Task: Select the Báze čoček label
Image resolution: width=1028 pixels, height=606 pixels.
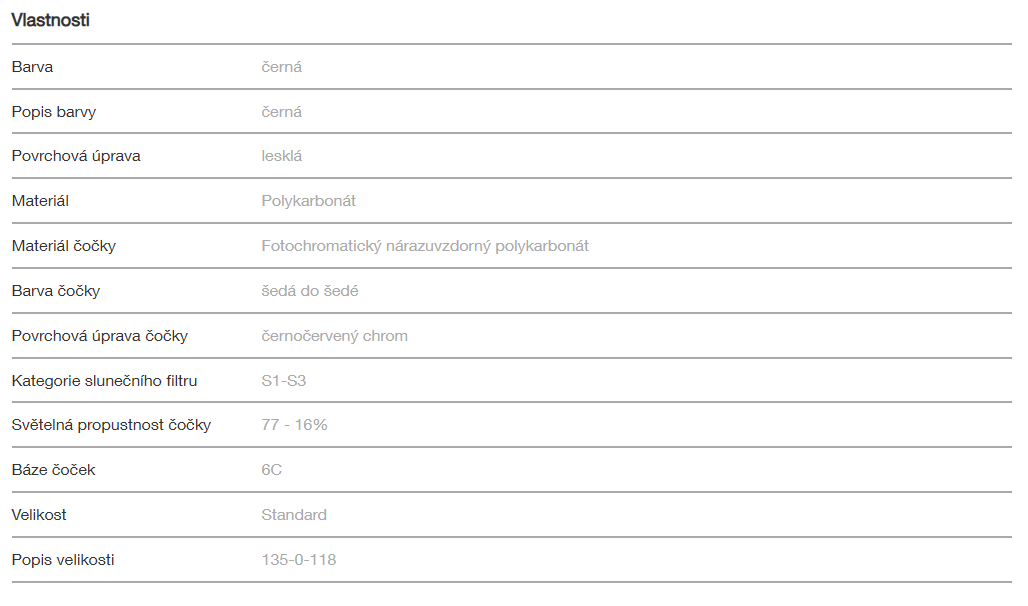Action: point(54,470)
